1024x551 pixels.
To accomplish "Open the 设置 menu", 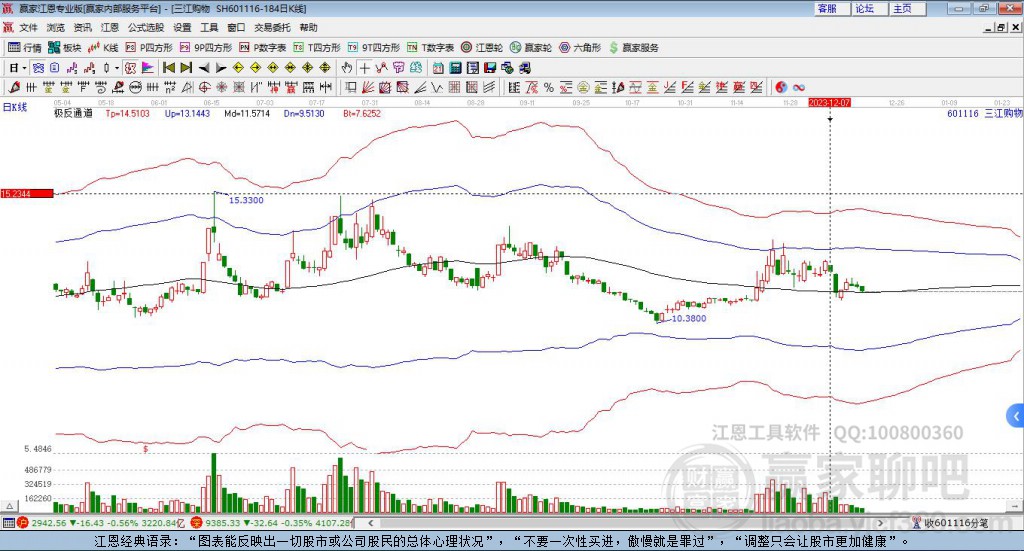I will (182, 27).
